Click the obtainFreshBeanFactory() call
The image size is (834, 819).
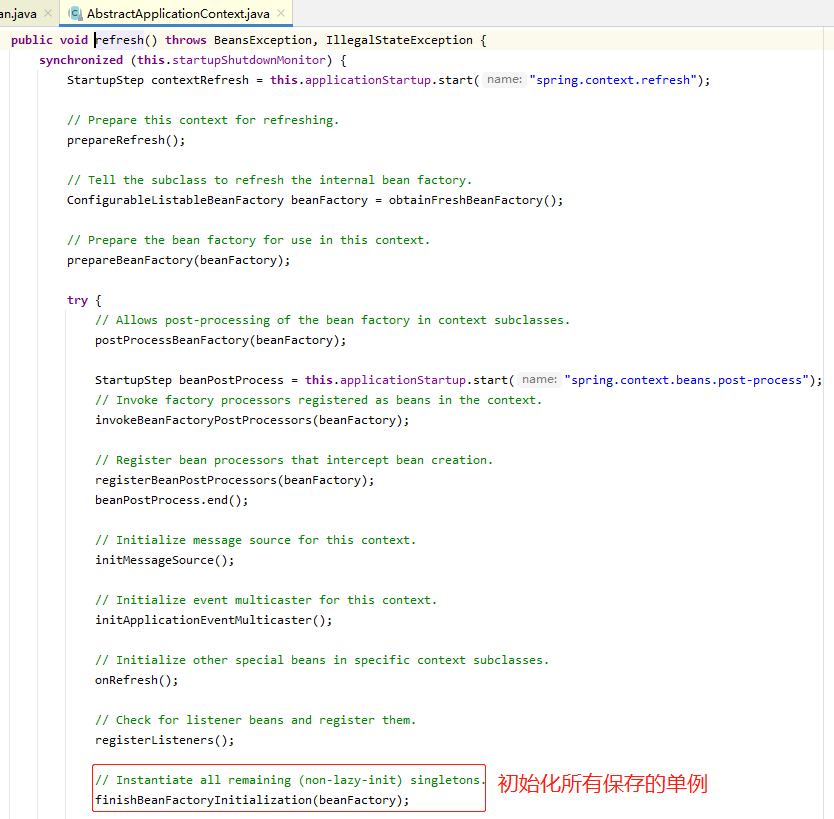pyautogui.click(x=476, y=200)
